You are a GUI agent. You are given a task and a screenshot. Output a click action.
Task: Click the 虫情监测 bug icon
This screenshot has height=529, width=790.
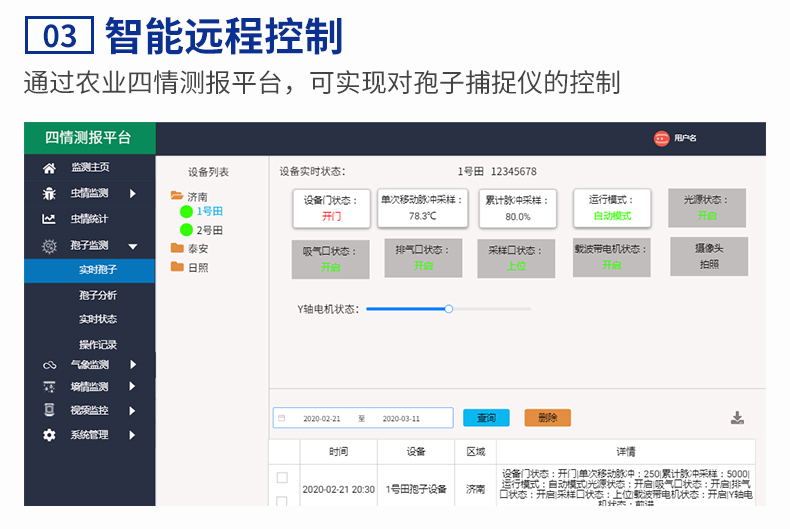(x=49, y=193)
